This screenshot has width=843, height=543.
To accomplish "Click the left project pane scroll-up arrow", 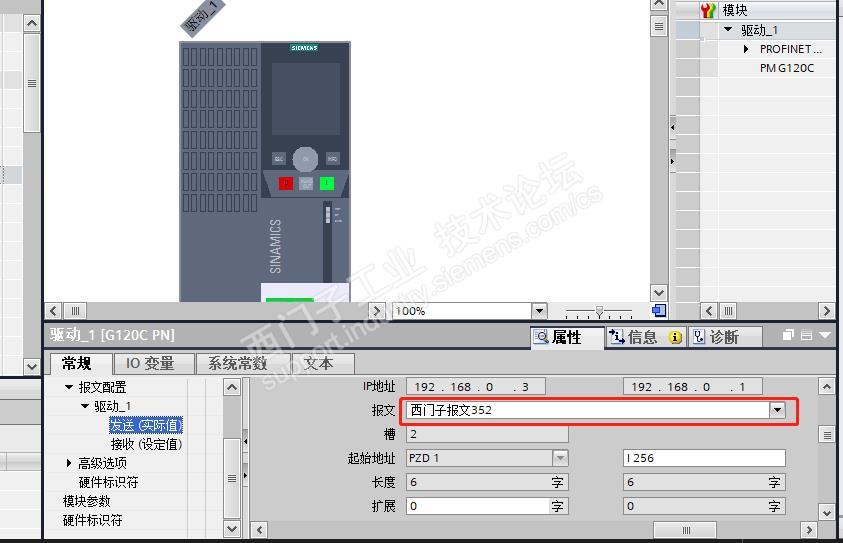I will click(32, 23).
